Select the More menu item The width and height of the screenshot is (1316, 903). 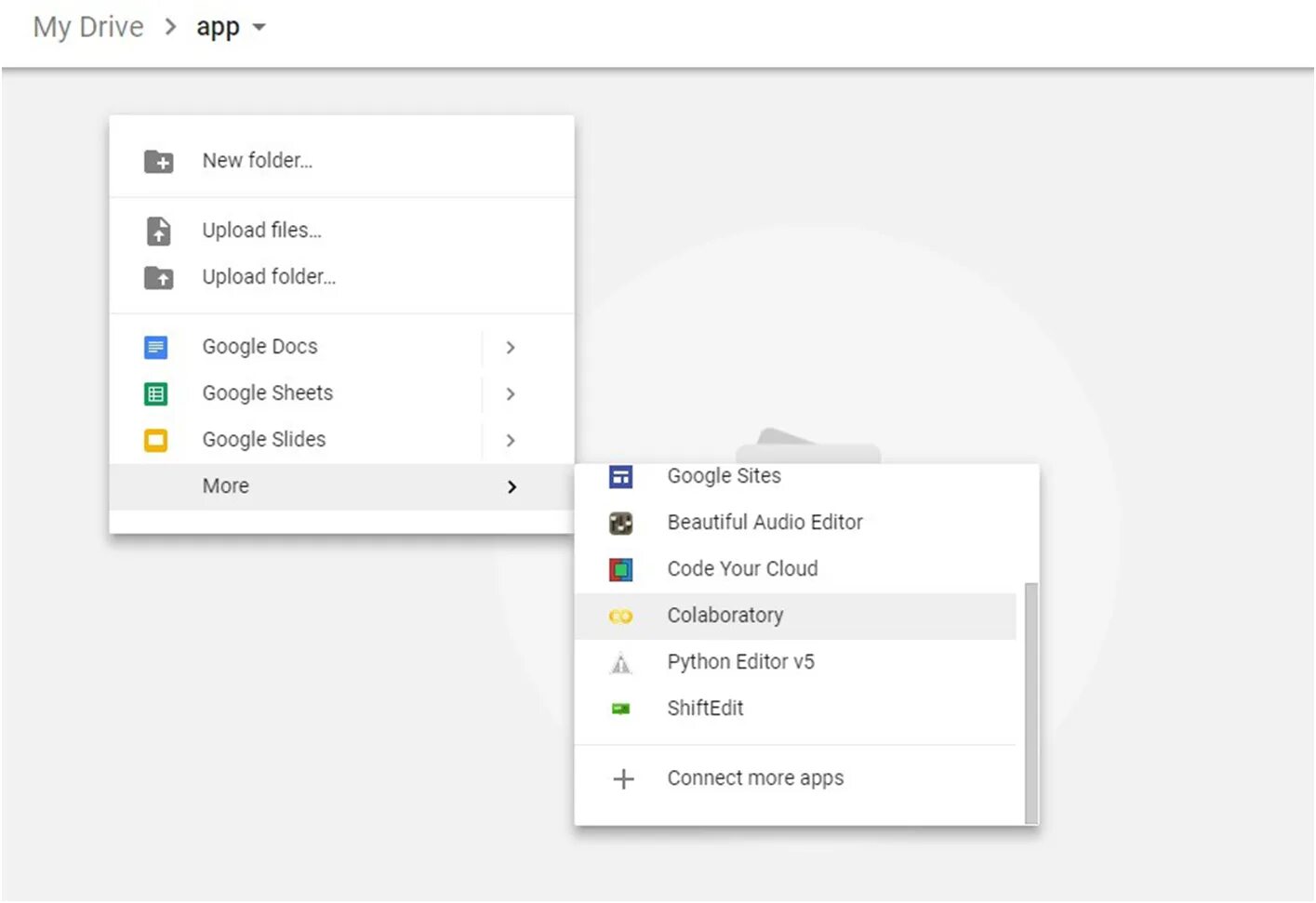click(226, 486)
